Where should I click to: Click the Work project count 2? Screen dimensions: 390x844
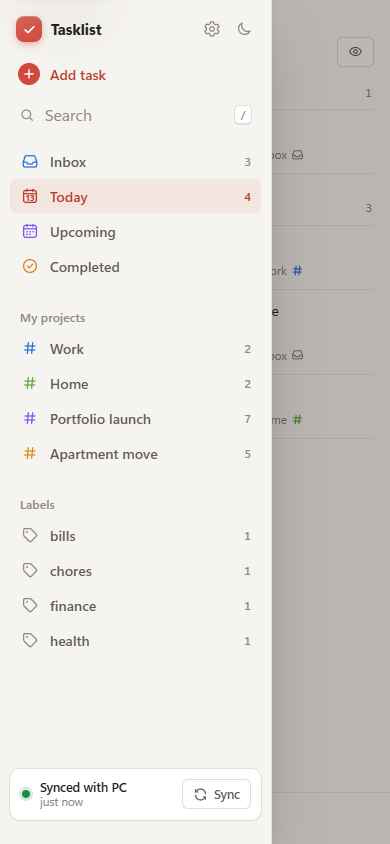[x=247, y=349]
